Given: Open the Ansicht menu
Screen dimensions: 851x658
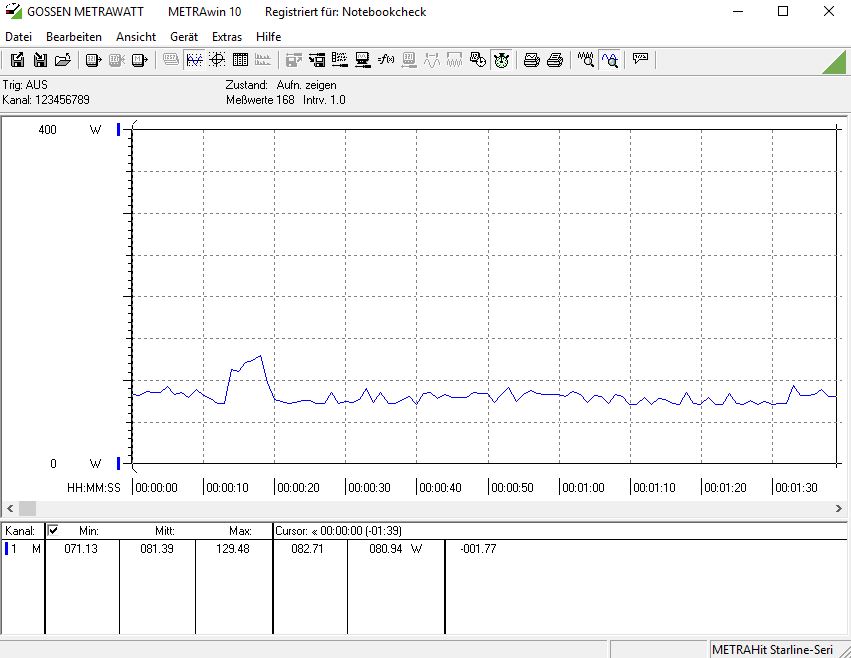Looking at the screenshot, I should coord(136,37).
